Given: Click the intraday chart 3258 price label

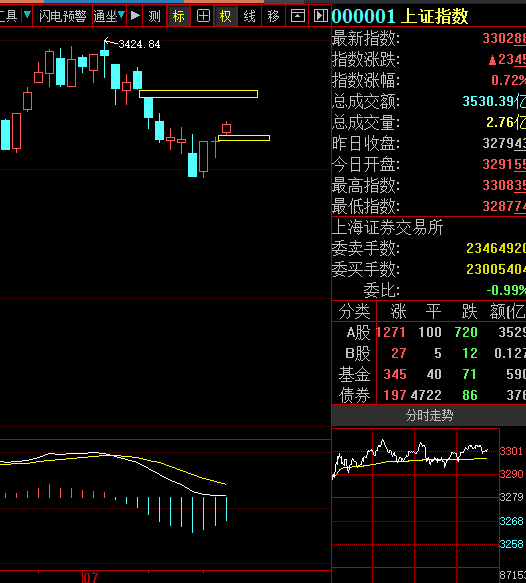Looking at the screenshot, I should 512,544.
